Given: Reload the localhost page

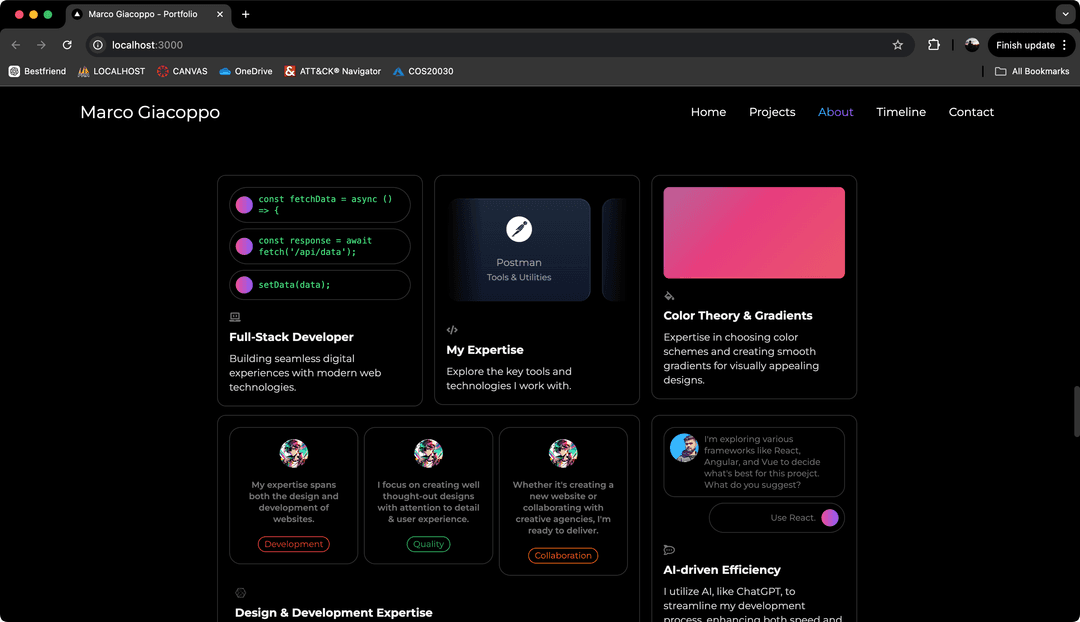Looking at the screenshot, I should pyautogui.click(x=67, y=45).
